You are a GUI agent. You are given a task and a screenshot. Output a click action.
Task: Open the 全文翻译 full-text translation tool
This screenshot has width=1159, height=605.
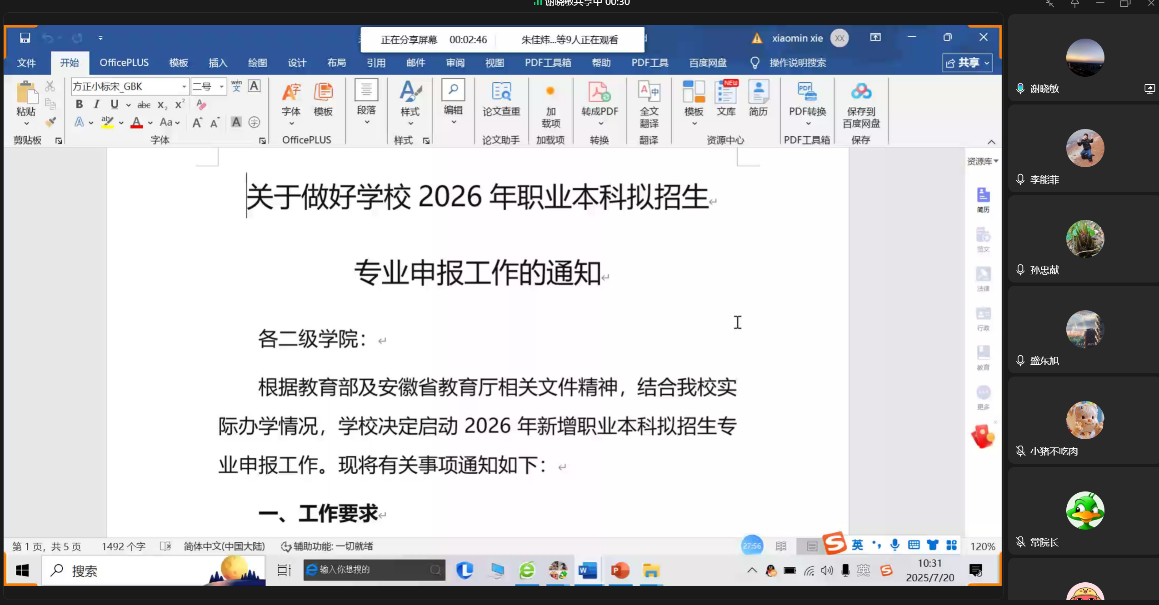click(x=649, y=105)
